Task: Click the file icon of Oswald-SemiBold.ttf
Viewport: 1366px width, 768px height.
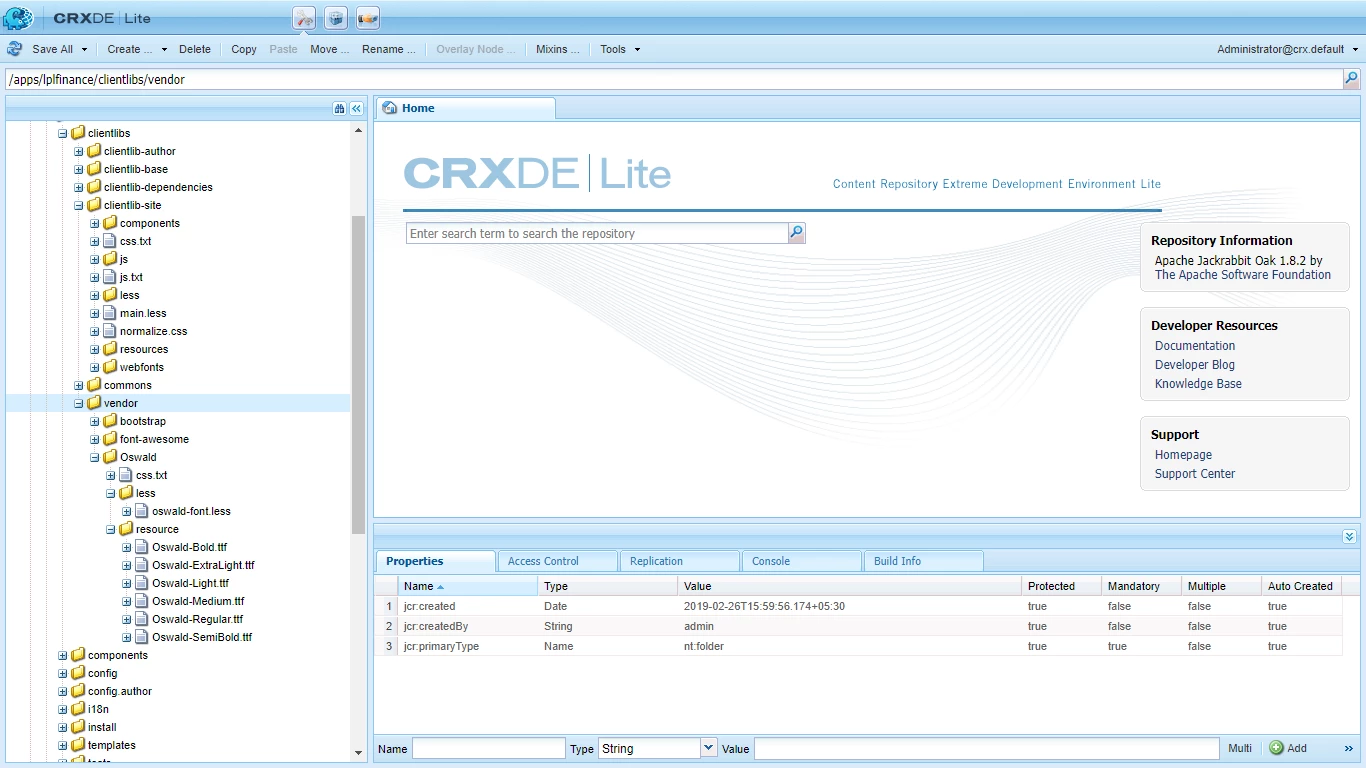Action: pos(142,637)
